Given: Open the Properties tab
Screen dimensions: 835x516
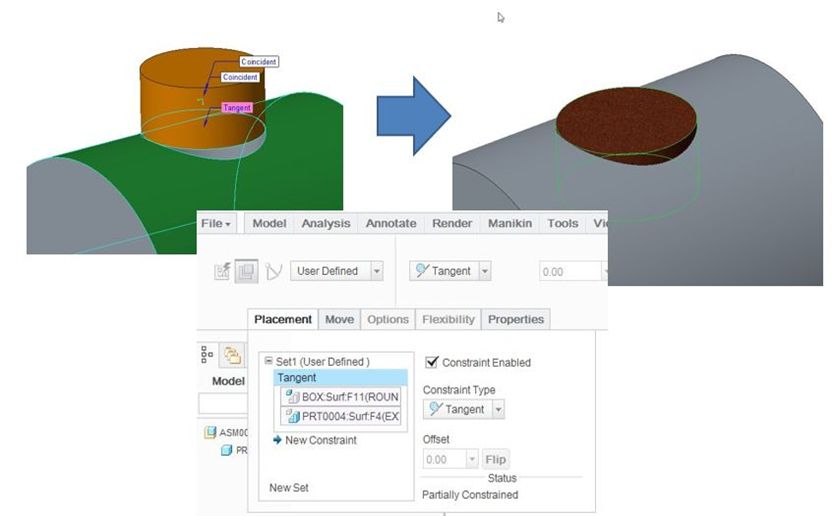Looking at the screenshot, I should point(515,320).
